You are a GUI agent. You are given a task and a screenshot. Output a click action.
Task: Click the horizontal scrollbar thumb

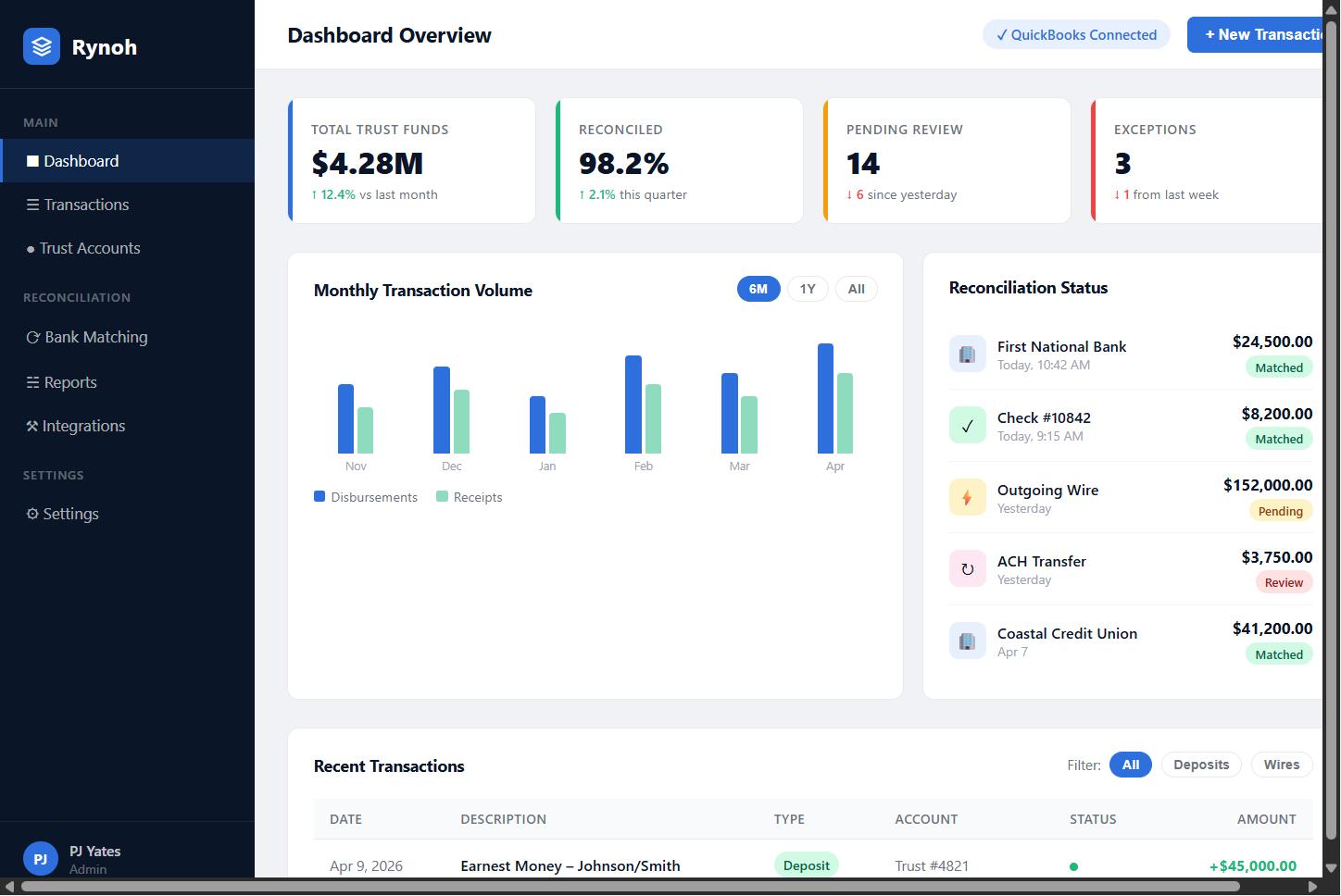pos(630,886)
